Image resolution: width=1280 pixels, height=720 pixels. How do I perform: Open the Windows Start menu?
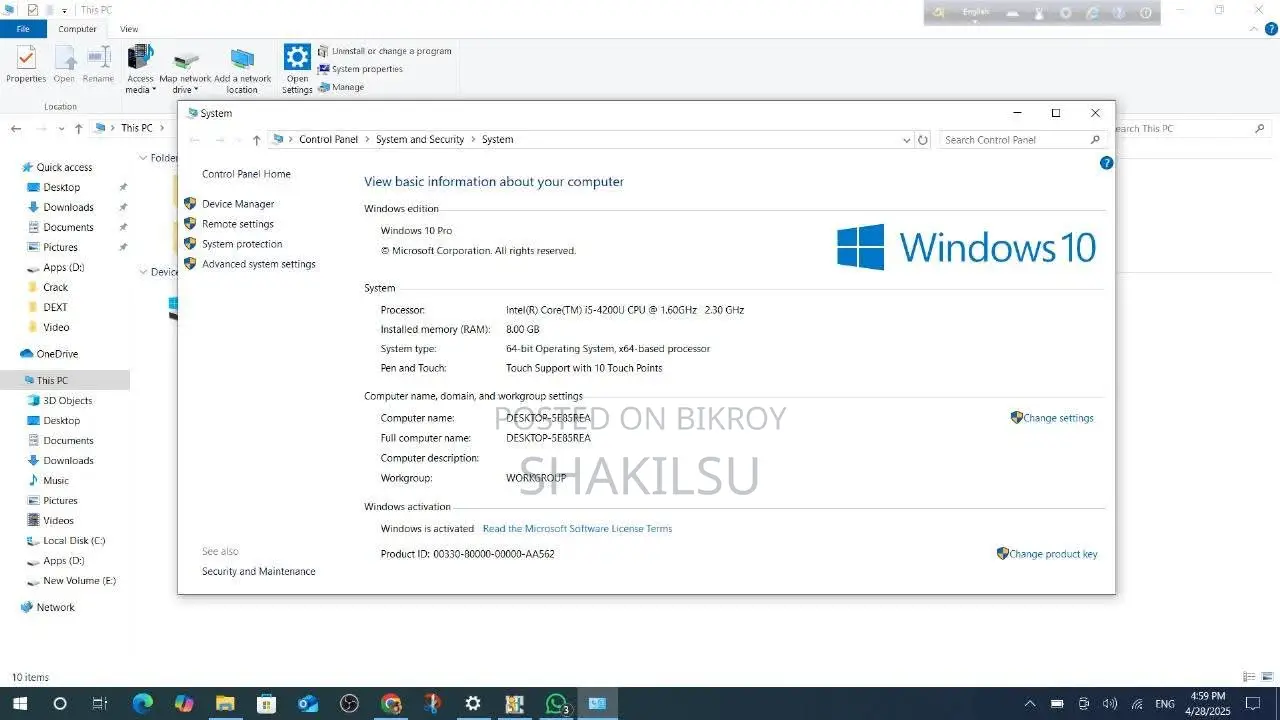pyautogui.click(x=19, y=704)
